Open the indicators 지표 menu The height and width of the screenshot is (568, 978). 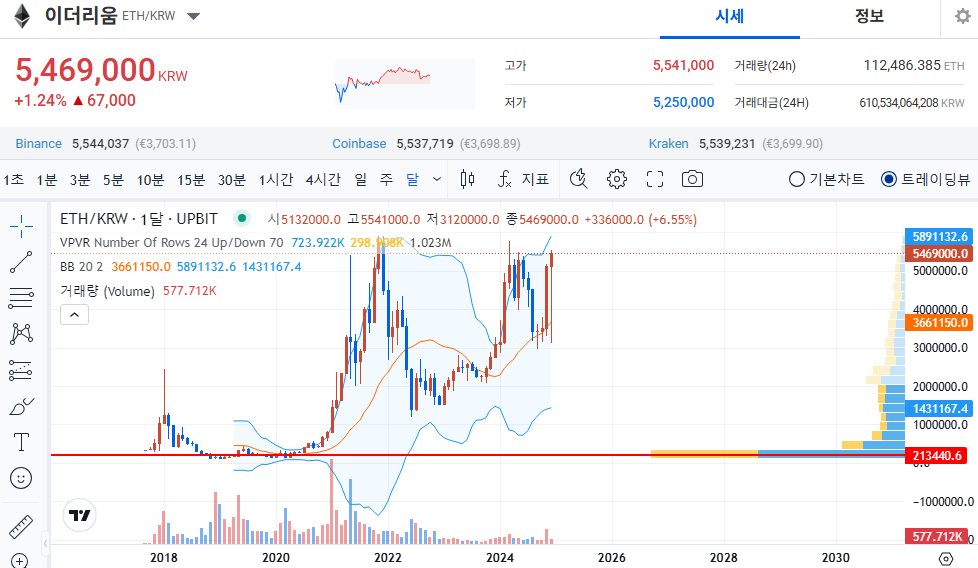(524, 180)
